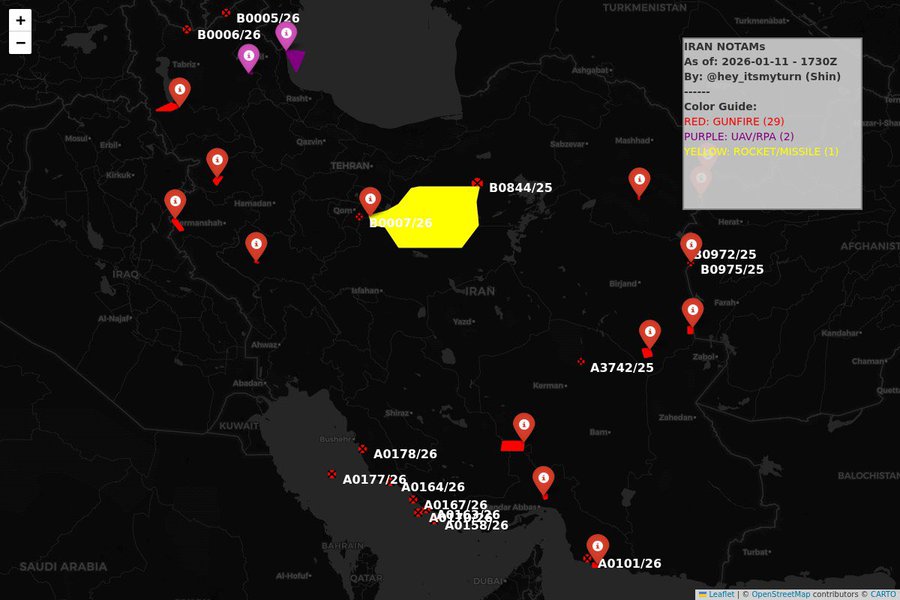The height and width of the screenshot is (600, 900).
Task: Click the B0006/26 NOTAM label
Action: (x=229, y=35)
